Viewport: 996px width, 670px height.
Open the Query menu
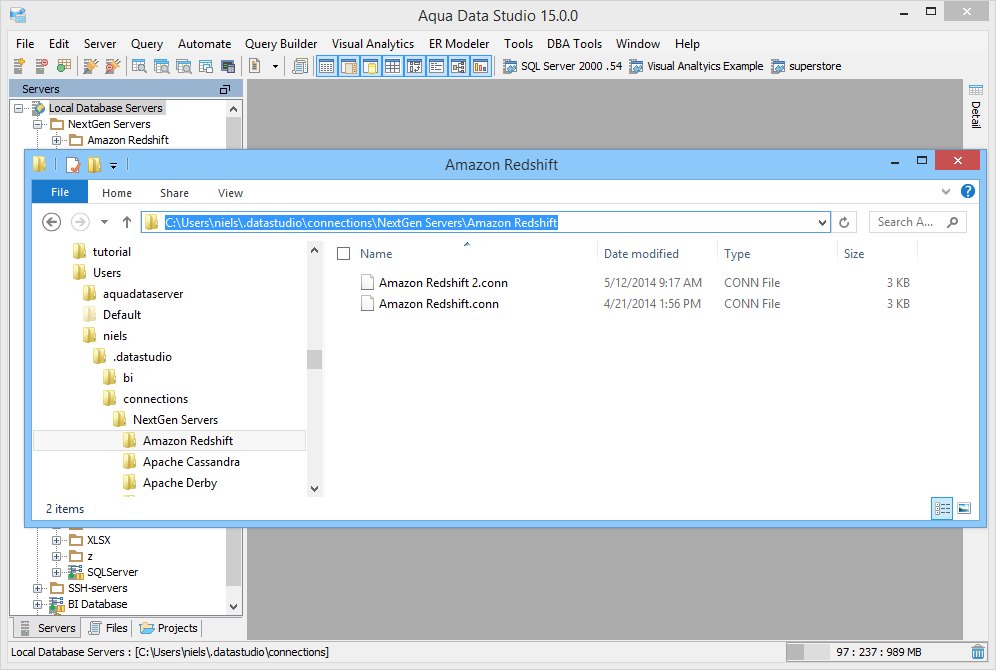(147, 44)
